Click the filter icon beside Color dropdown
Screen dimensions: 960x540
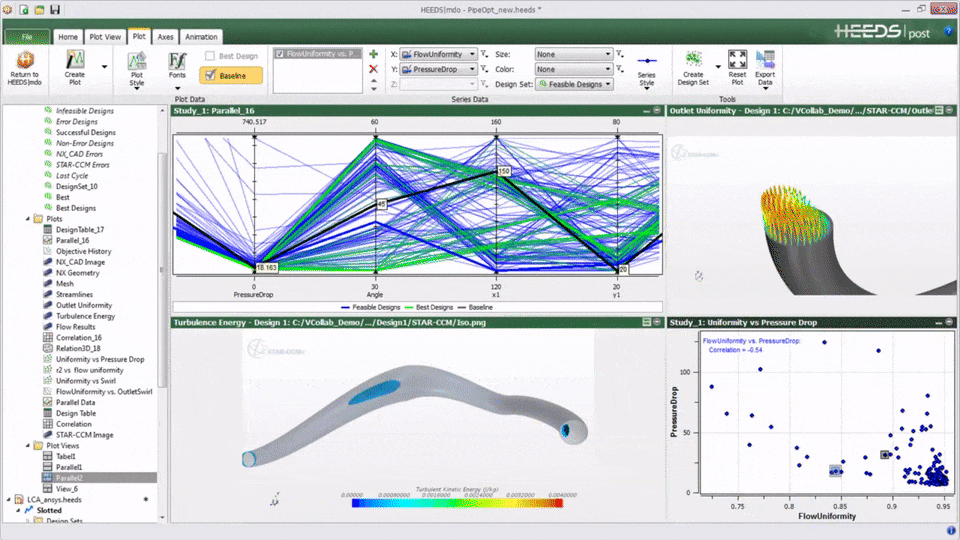click(620, 69)
